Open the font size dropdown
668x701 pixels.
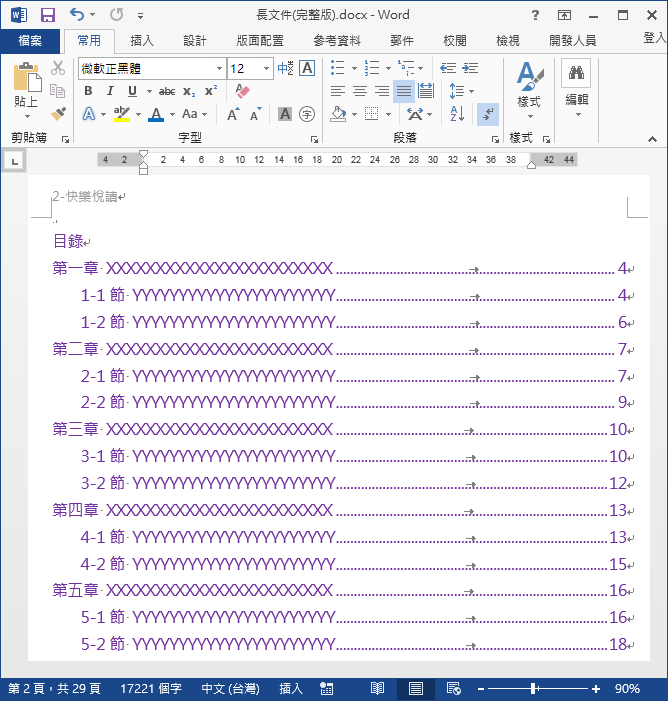(266, 68)
